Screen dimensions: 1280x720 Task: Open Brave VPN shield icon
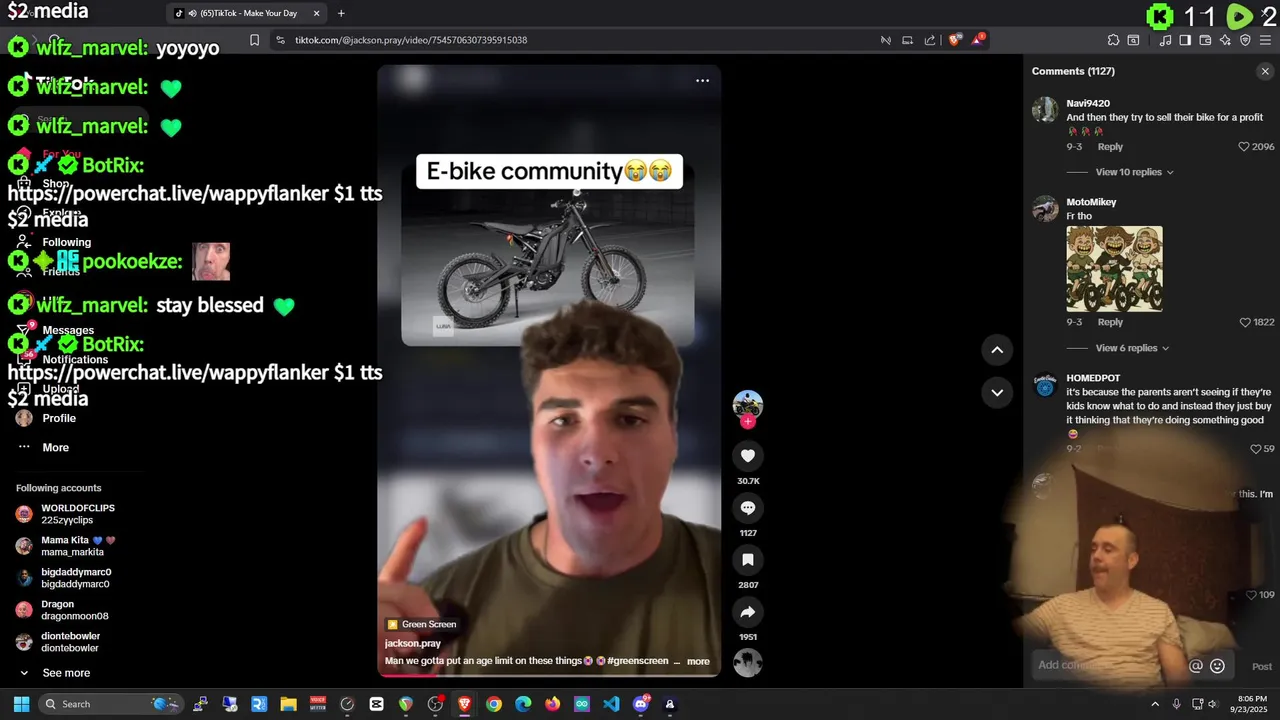(1245, 40)
